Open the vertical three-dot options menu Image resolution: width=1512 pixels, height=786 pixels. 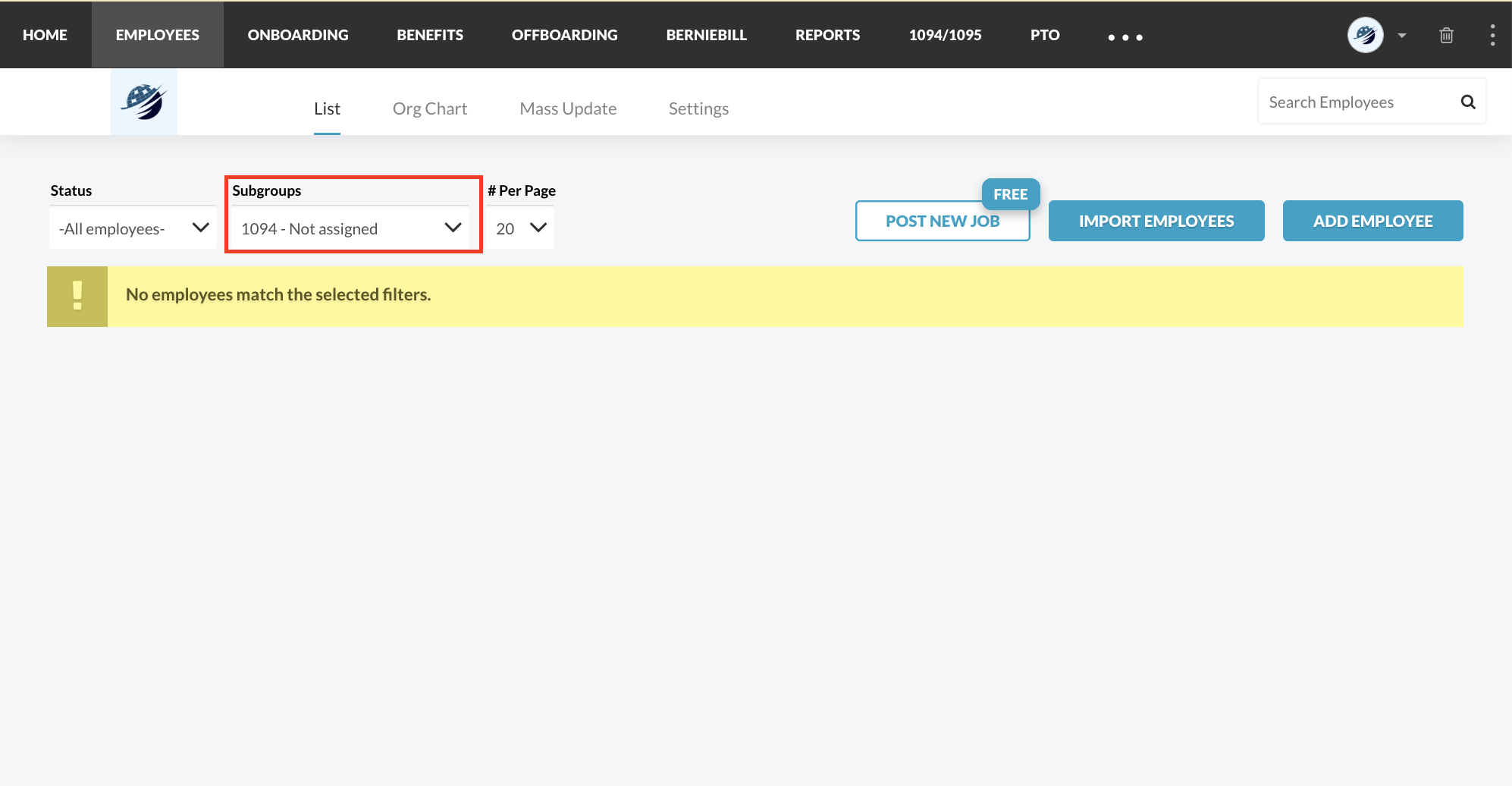[1492, 36]
